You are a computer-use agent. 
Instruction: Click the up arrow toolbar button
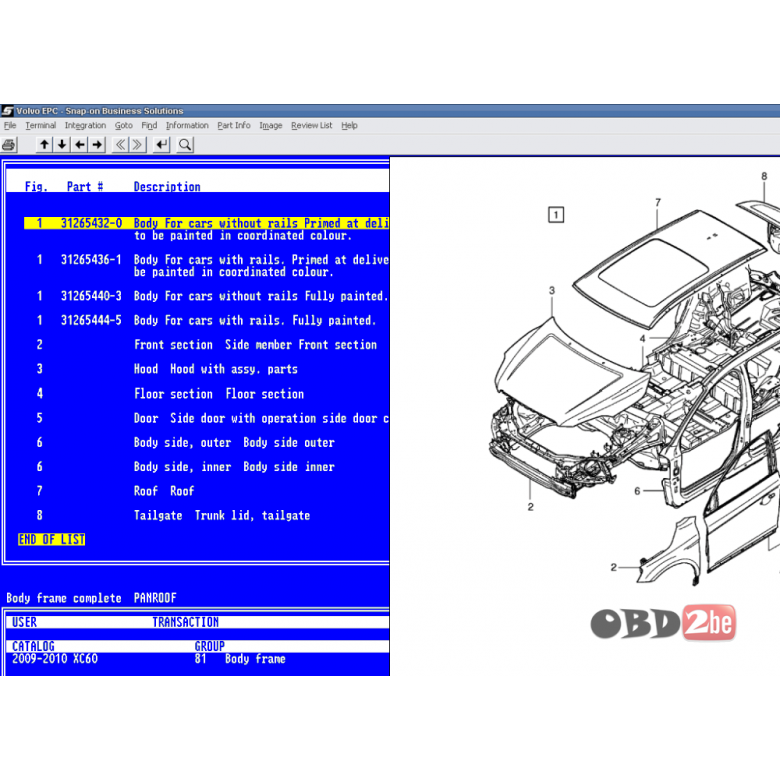click(44, 145)
